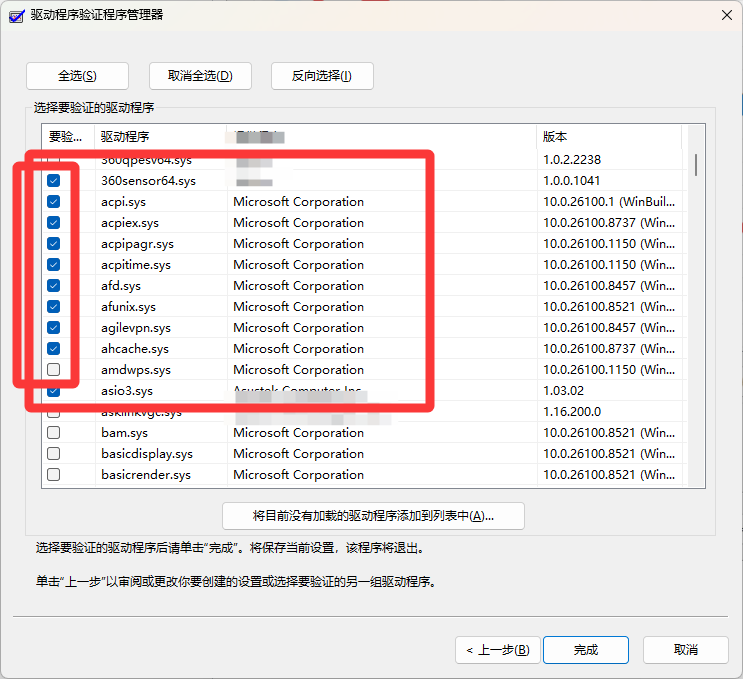The height and width of the screenshot is (679, 743).
Task: Click Microsoft Corporation in amdwps.sys row
Action: pyautogui.click(x=299, y=370)
